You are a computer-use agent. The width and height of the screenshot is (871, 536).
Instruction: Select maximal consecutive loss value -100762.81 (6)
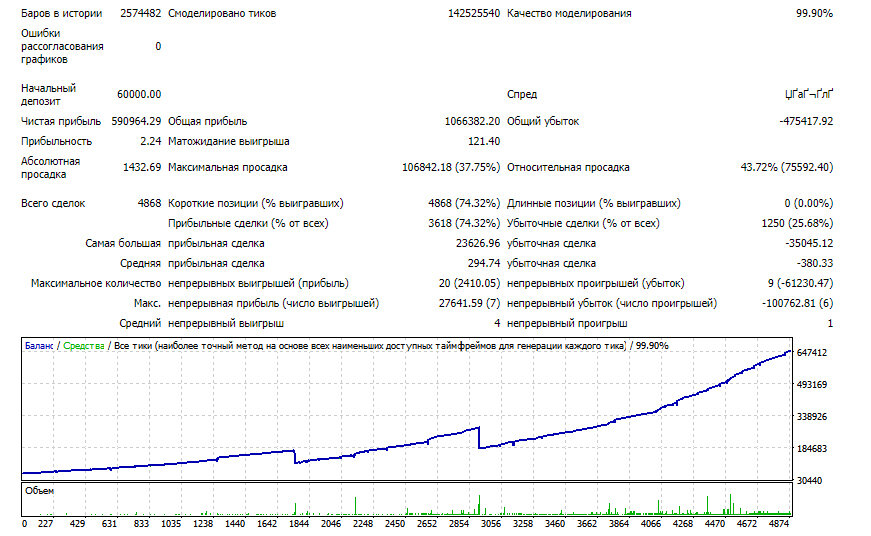tap(798, 303)
